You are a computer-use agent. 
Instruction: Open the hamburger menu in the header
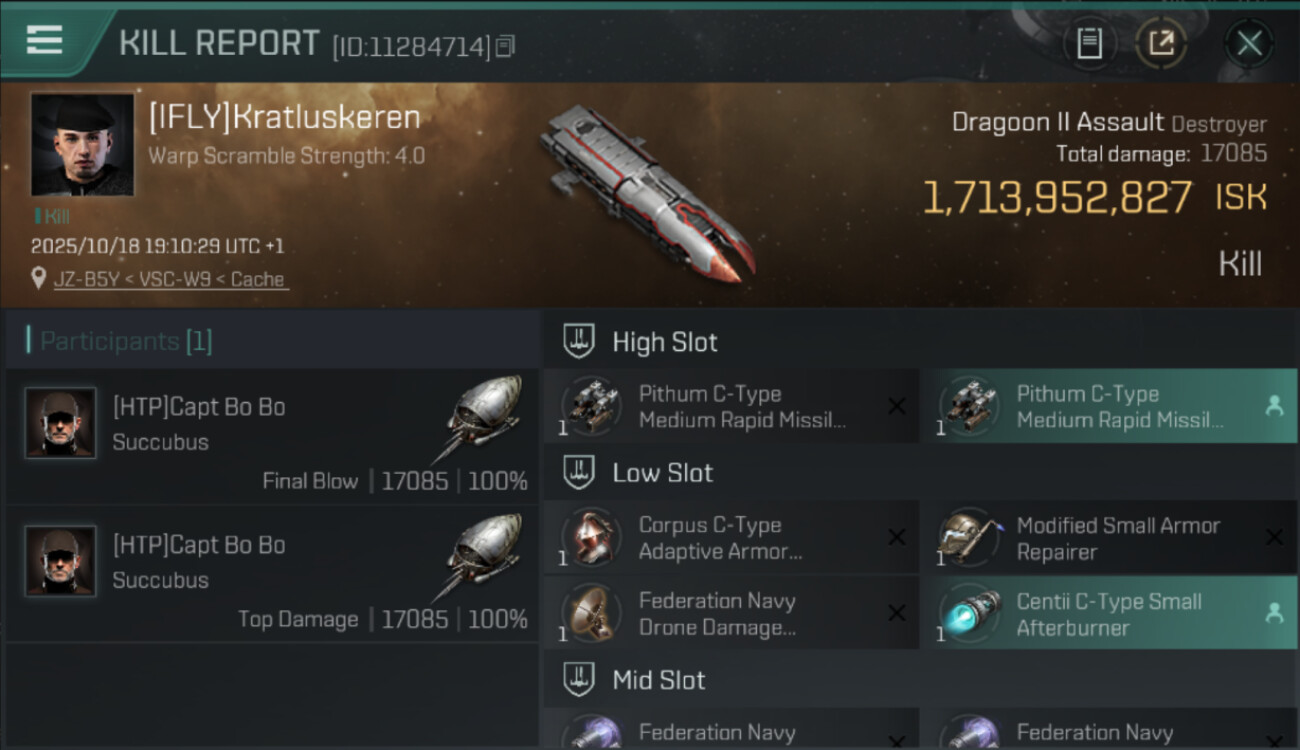[45, 40]
